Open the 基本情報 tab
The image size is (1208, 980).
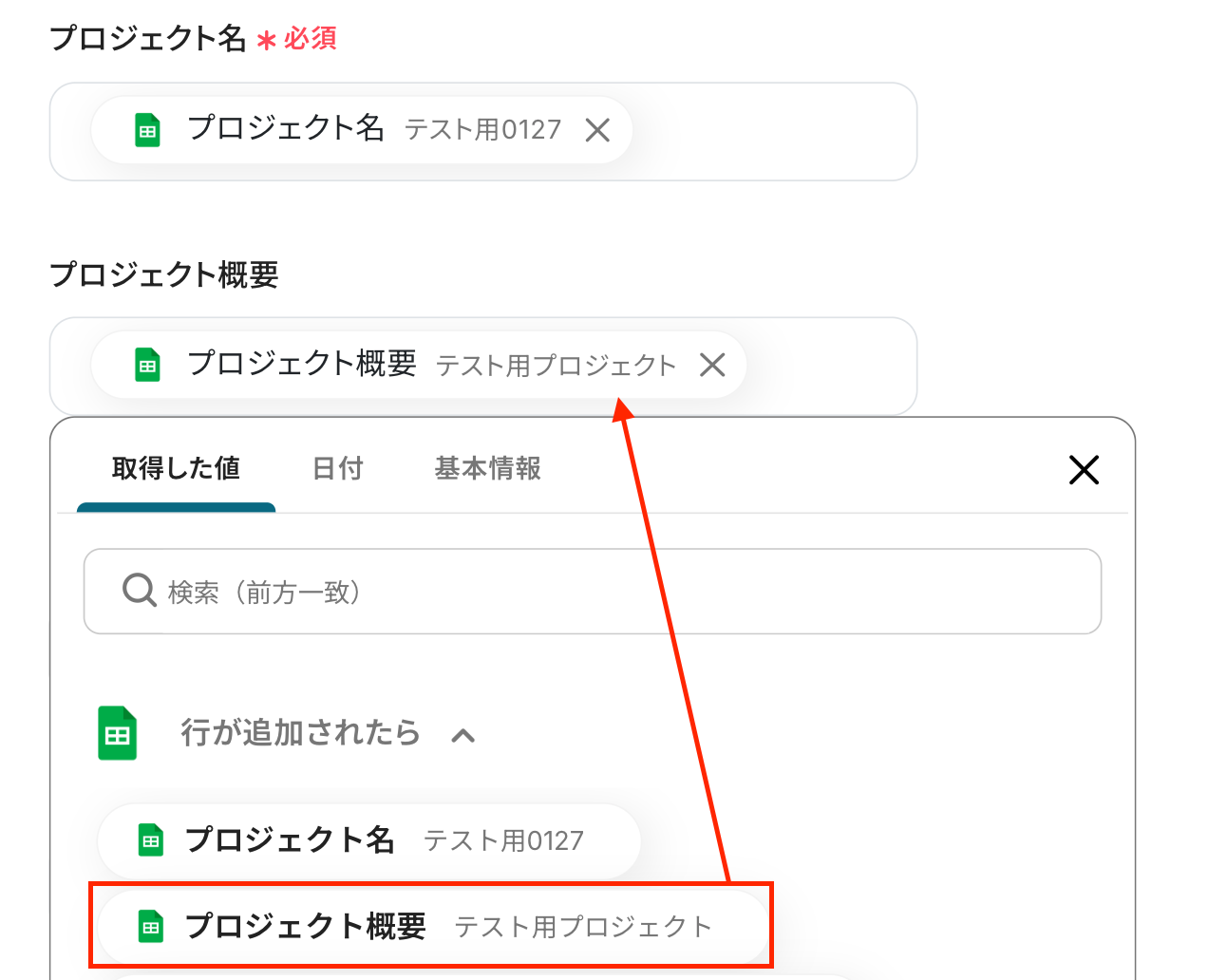[x=488, y=468]
